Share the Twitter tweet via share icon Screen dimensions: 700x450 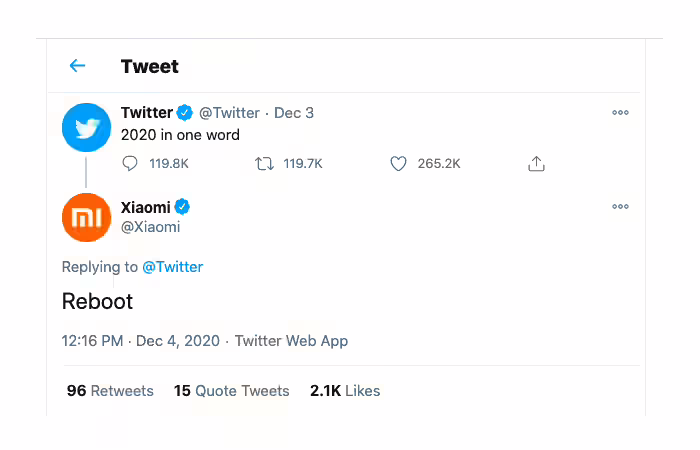tap(536, 164)
